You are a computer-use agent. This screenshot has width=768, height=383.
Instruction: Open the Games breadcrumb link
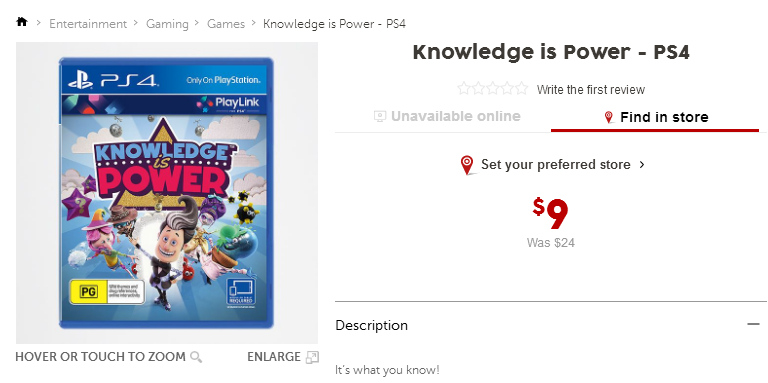(226, 24)
